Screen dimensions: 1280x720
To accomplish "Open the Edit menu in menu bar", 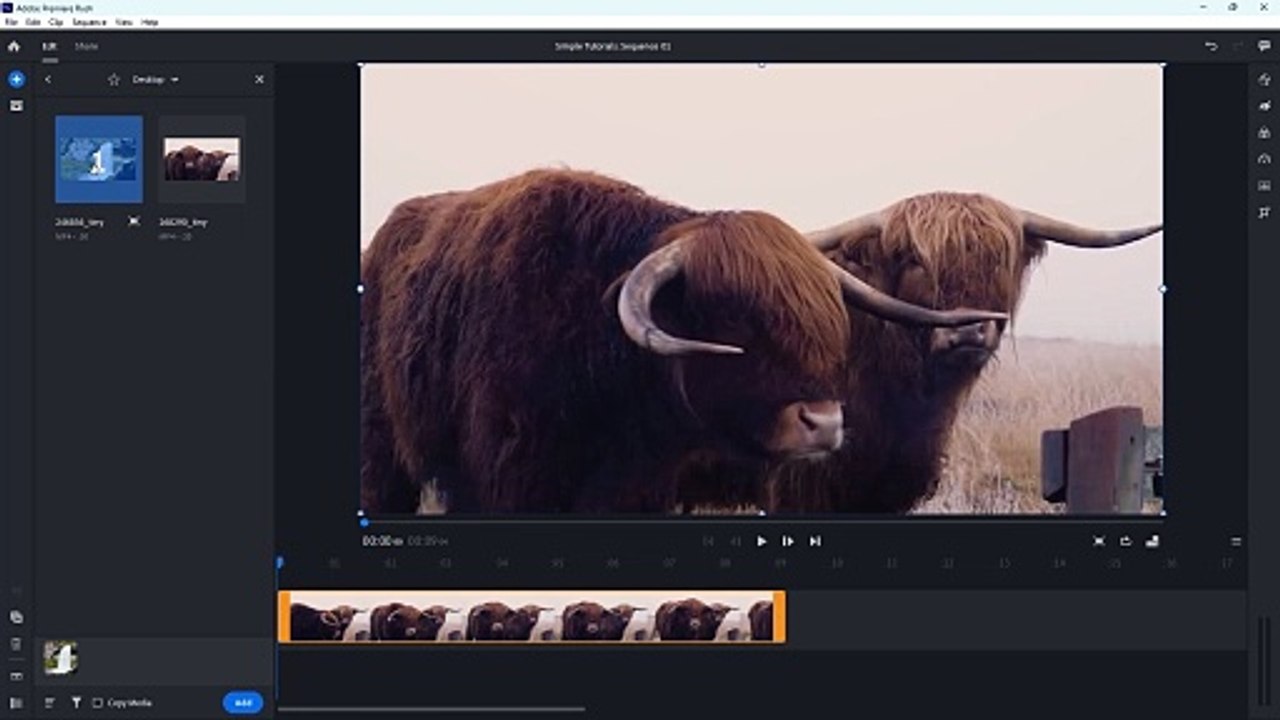I will click(34, 22).
